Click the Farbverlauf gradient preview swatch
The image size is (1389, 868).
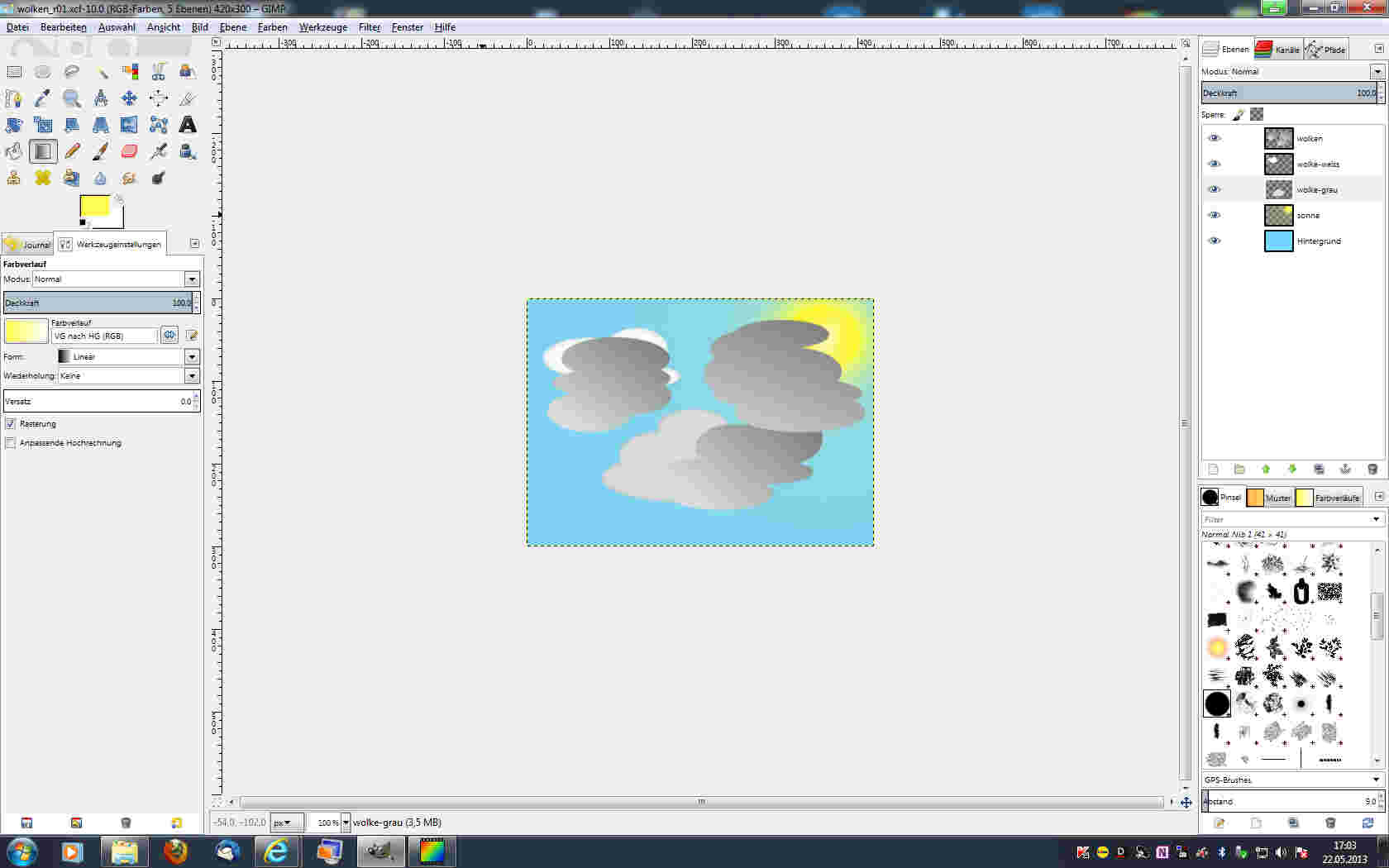click(26, 331)
